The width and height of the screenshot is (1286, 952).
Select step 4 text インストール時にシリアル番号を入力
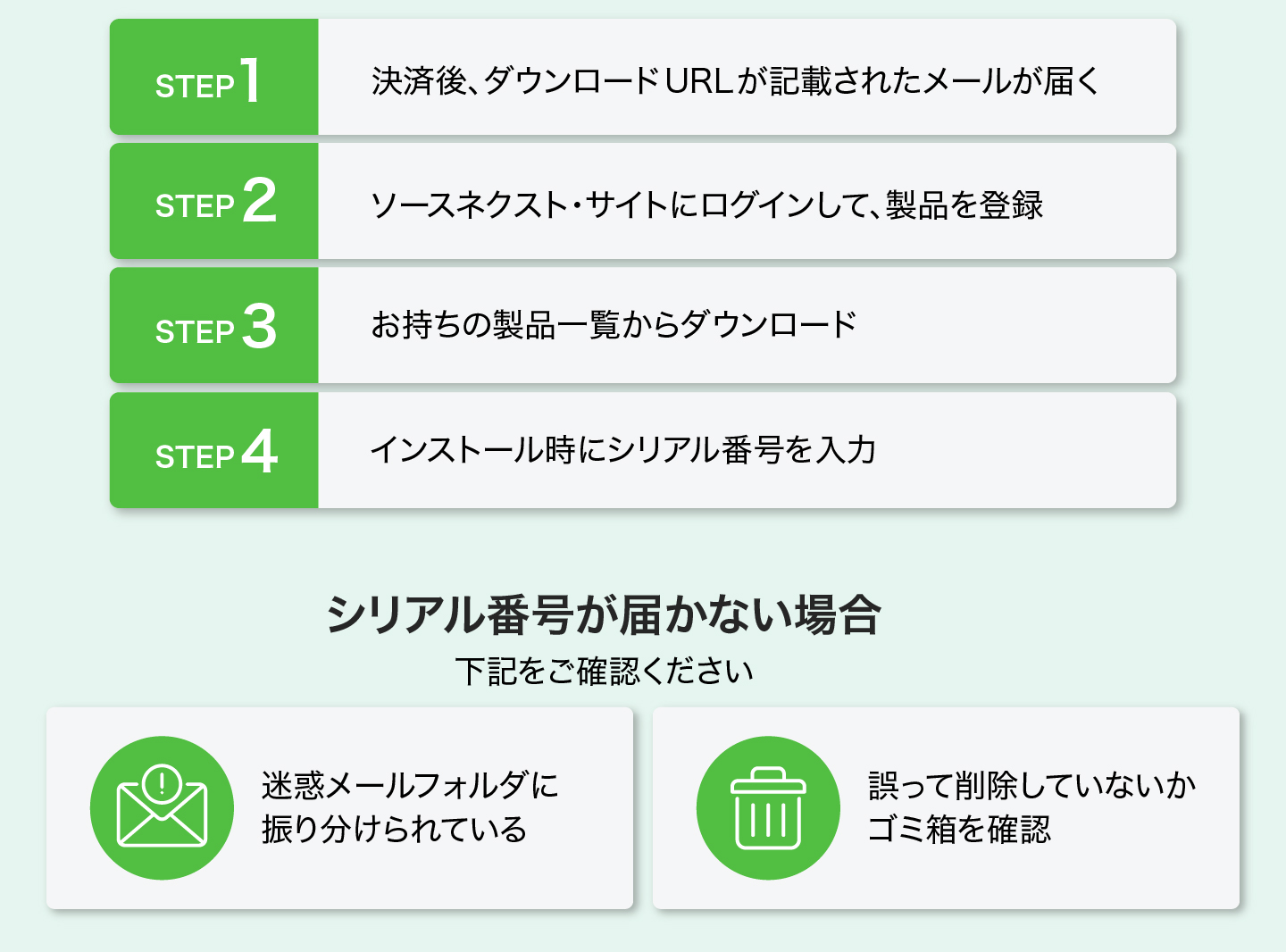[623, 450]
